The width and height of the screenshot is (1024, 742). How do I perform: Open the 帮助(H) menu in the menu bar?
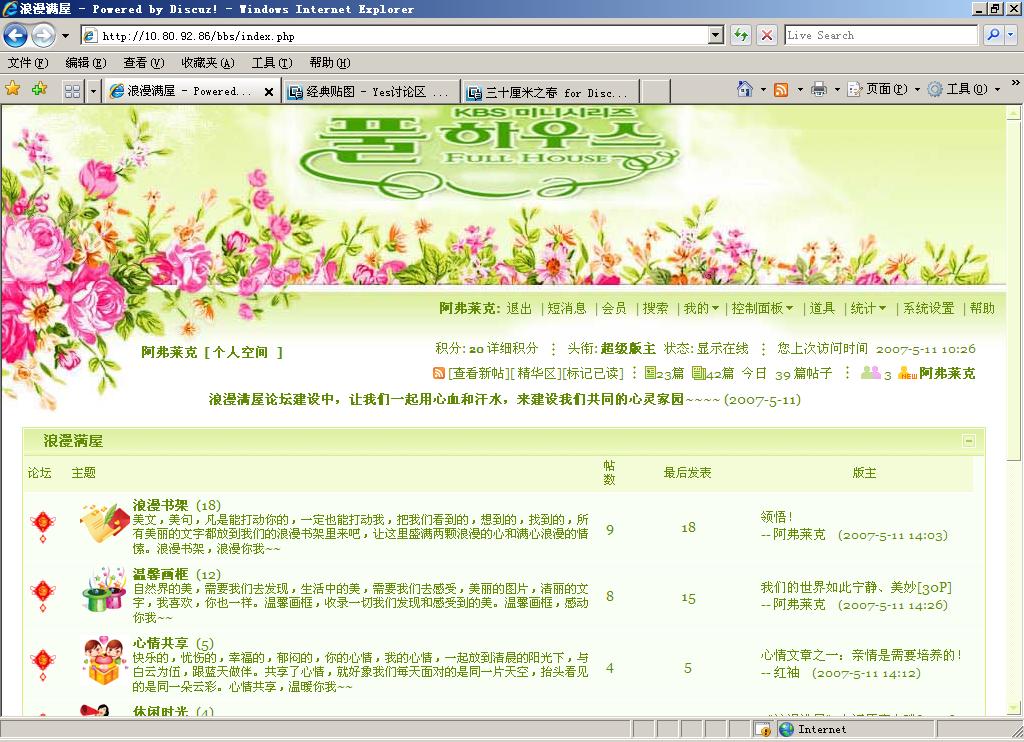(330, 63)
